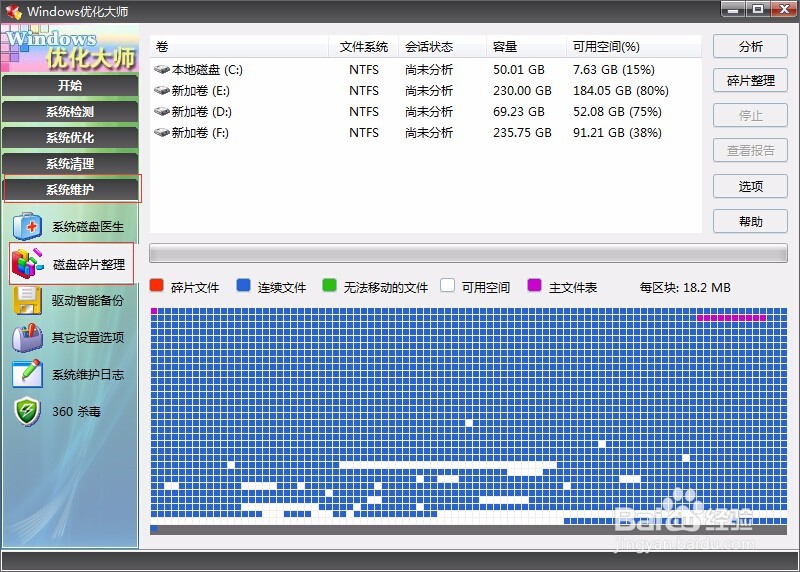Launch 360 杀毒 shield icon
The image size is (800, 572).
pos(28,411)
